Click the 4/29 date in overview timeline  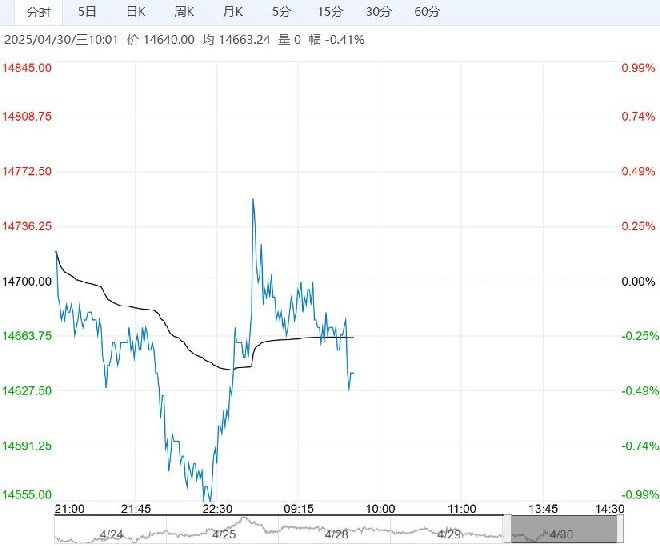449,535
